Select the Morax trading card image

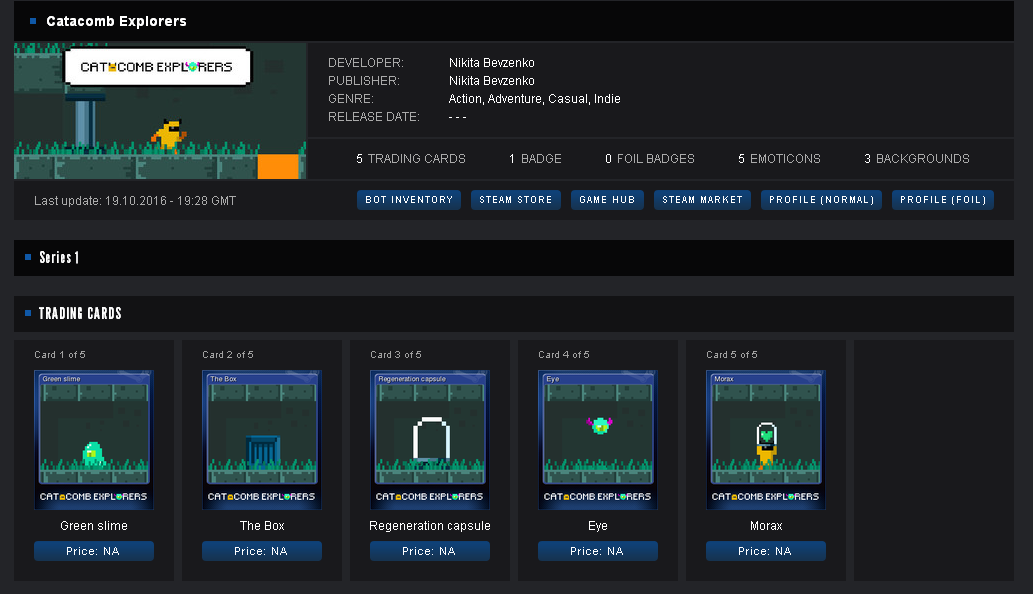click(x=766, y=439)
